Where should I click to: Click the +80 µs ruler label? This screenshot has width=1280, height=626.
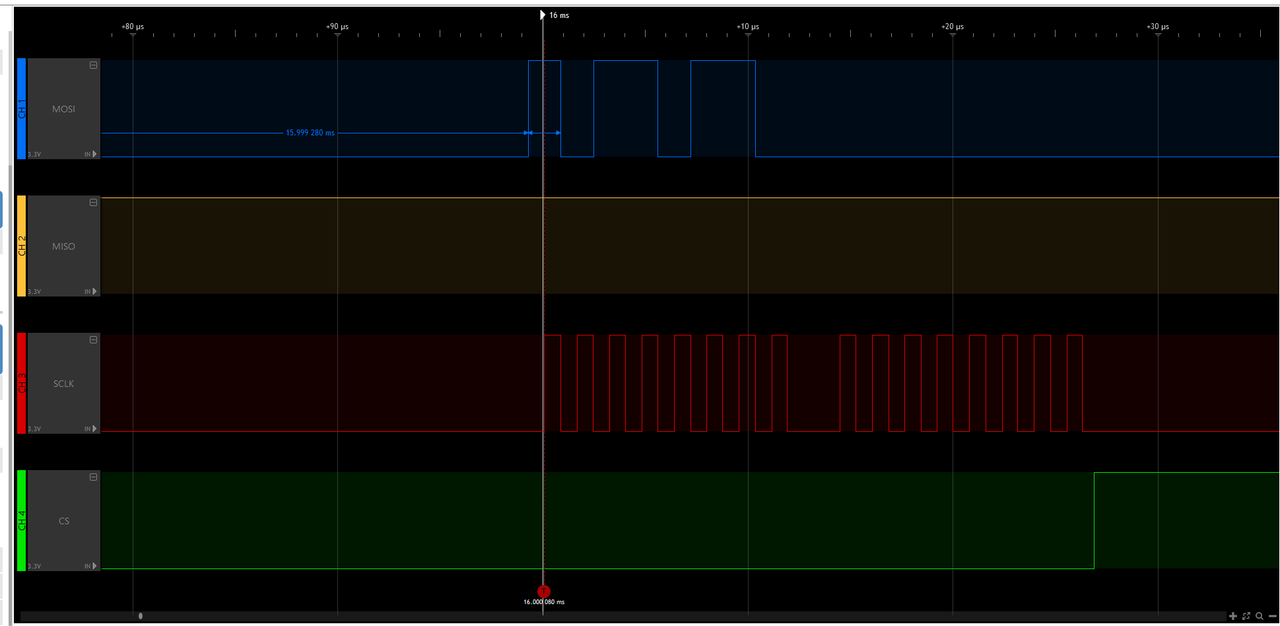click(x=133, y=27)
